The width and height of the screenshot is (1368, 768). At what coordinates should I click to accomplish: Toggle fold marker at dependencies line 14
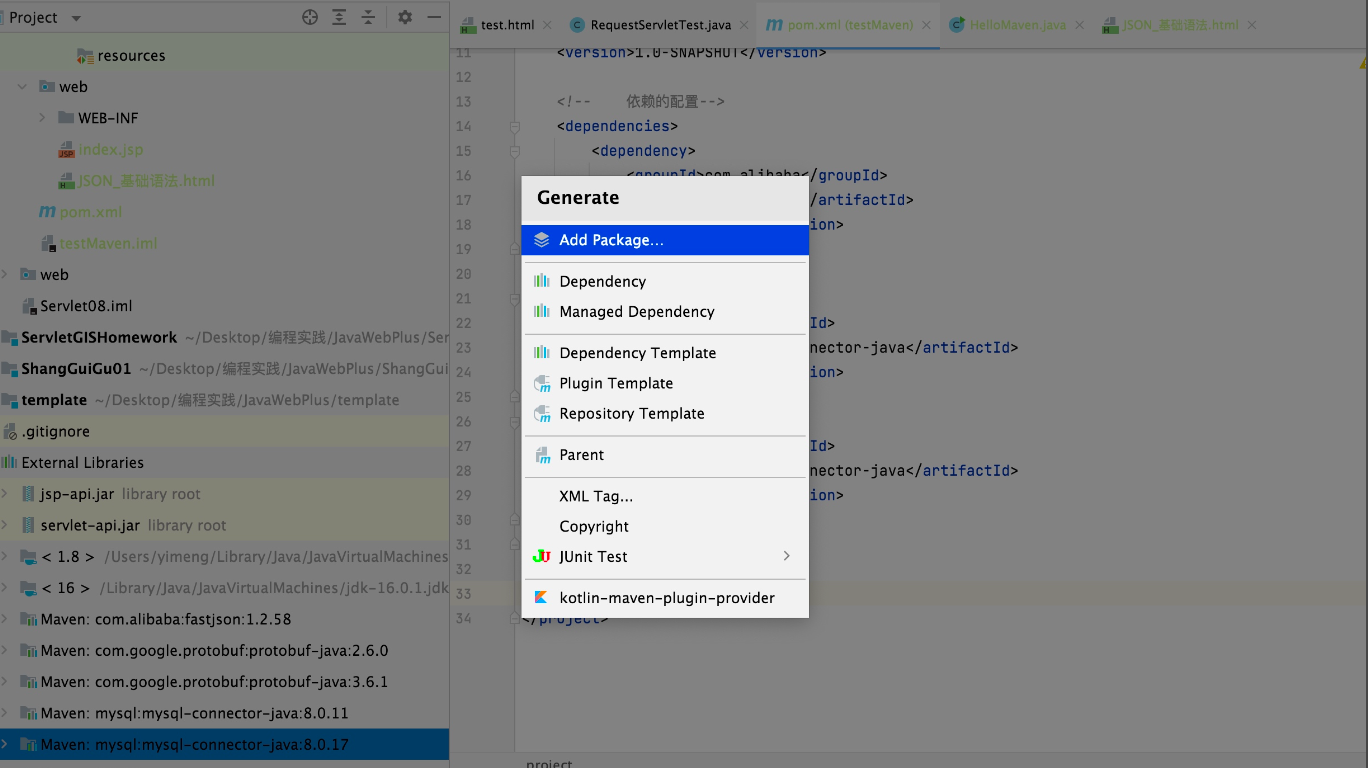[x=515, y=126]
